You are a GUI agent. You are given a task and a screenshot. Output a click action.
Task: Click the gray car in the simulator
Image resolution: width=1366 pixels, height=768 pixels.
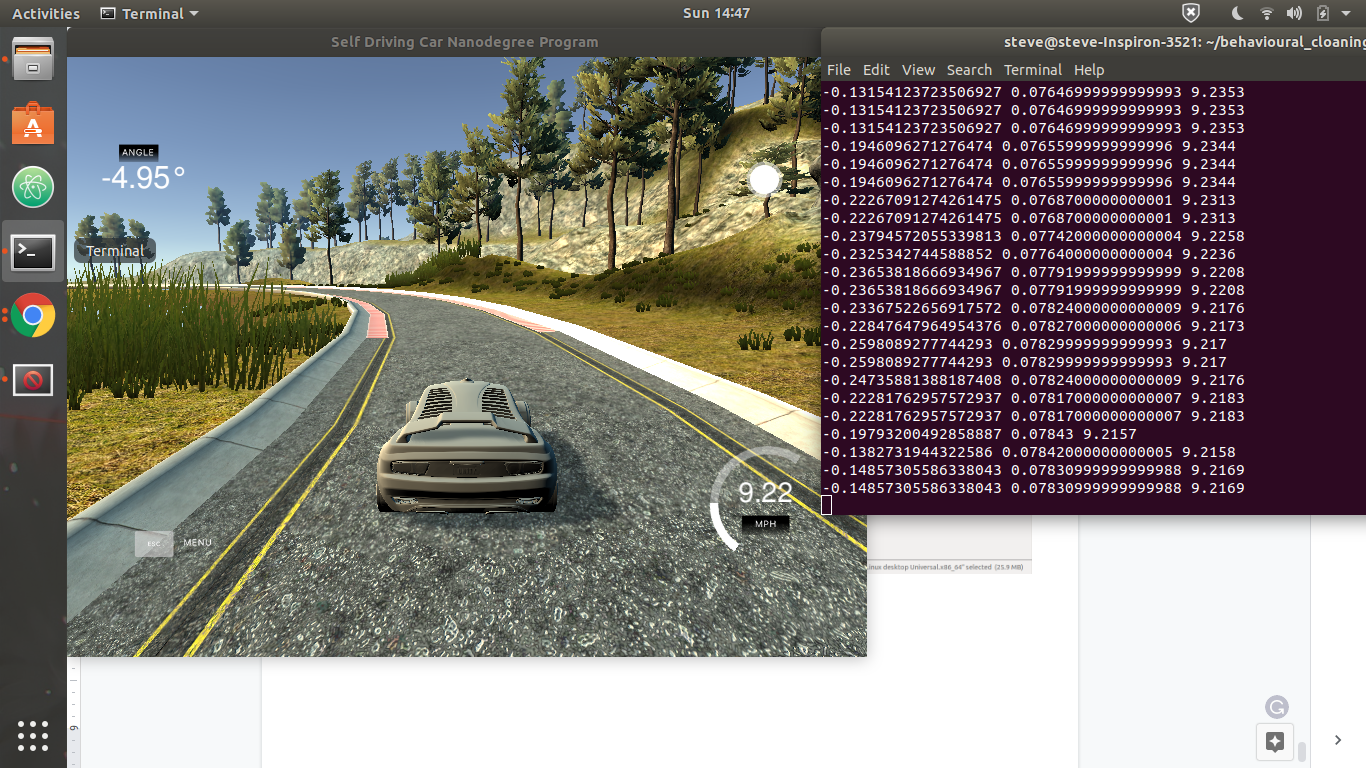point(466,446)
